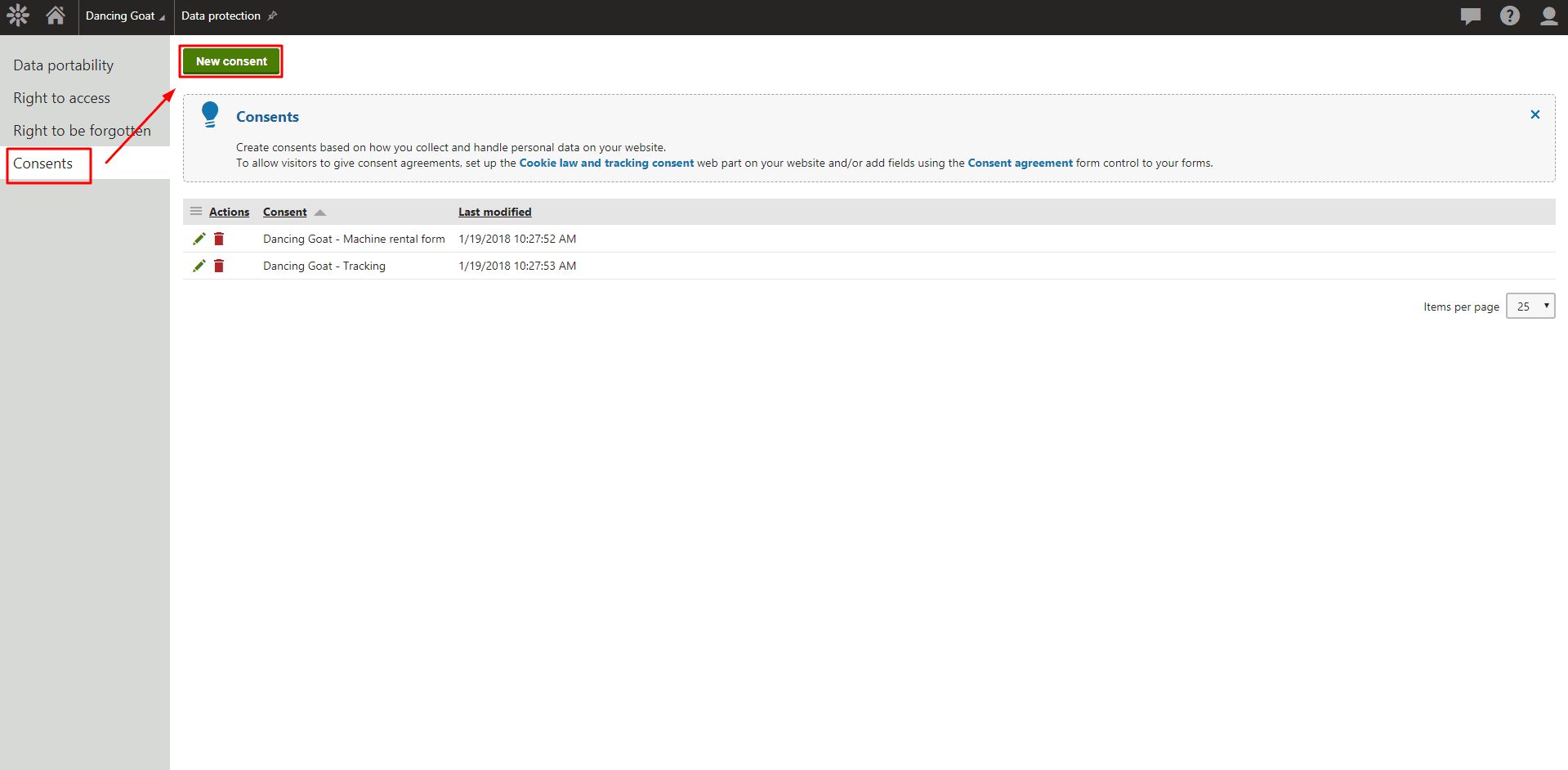Viewport: 1568px width, 770px height.
Task: Click the New consent button
Action: tap(231, 61)
